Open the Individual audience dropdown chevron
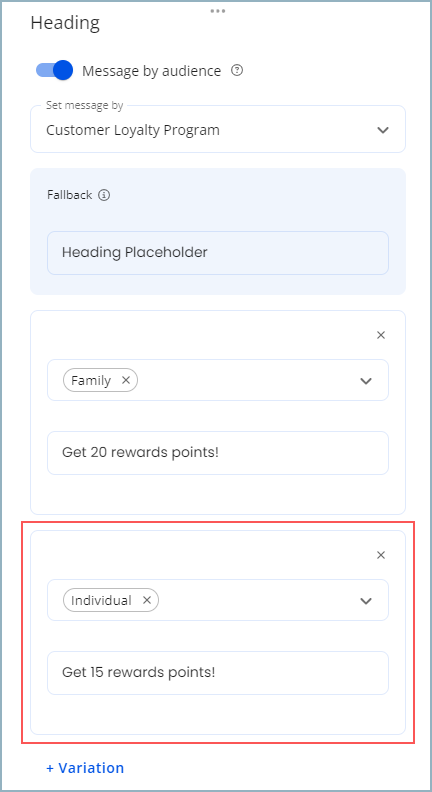 click(366, 601)
